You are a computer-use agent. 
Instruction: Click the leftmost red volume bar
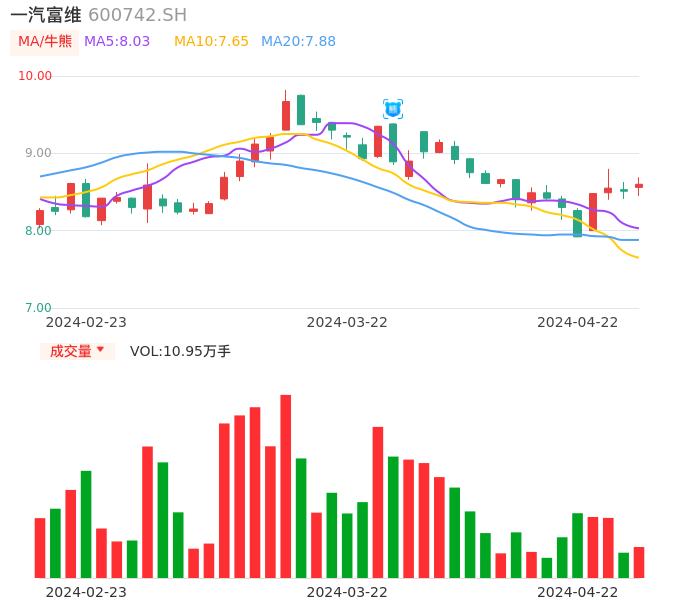click(x=40, y=547)
